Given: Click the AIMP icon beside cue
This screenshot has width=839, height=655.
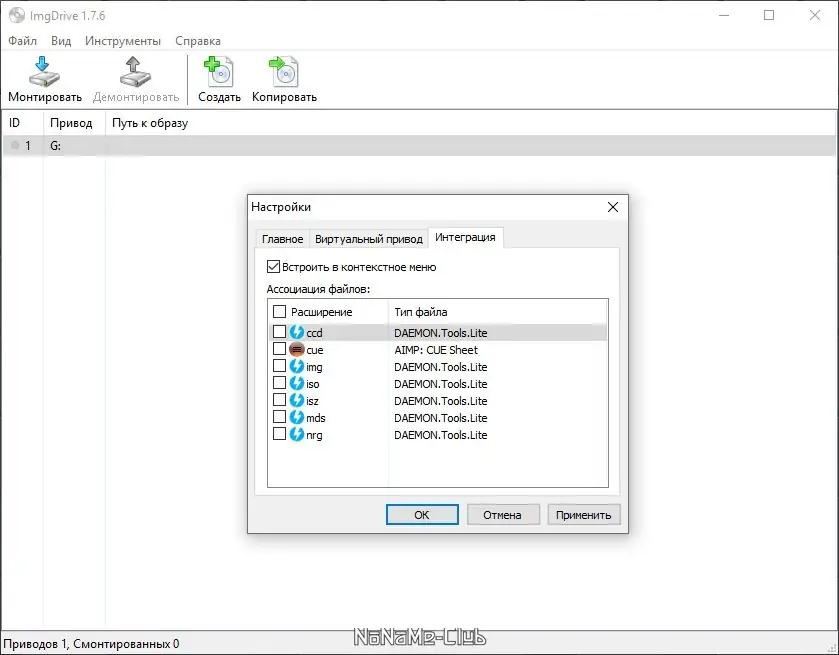Looking at the screenshot, I should pyautogui.click(x=297, y=349).
